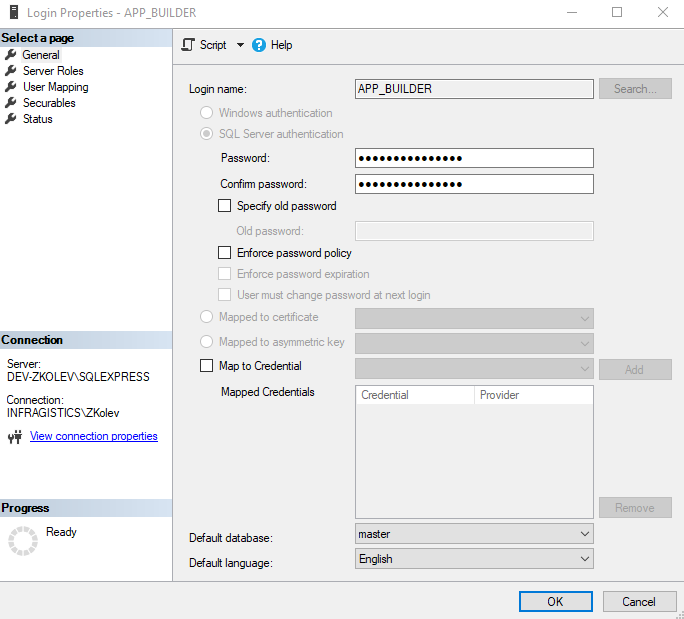Image resolution: width=684 pixels, height=619 pixels.
Task: Click the wrench icon beside Status
Action: pyautogui.click(x=11, y=119)
